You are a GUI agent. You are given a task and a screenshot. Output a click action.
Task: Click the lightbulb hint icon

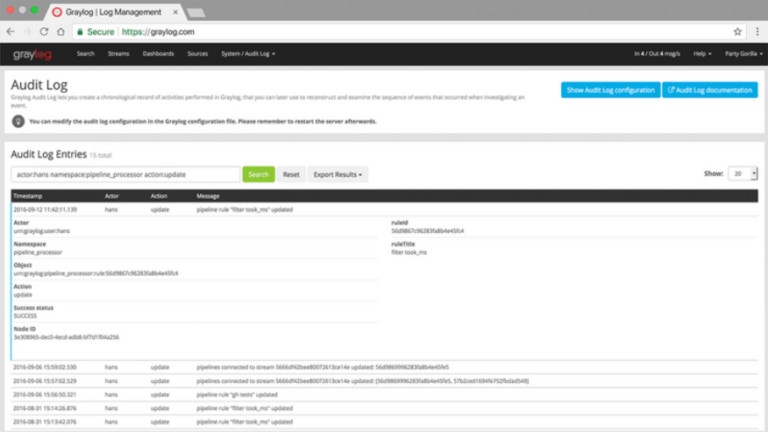18,120
